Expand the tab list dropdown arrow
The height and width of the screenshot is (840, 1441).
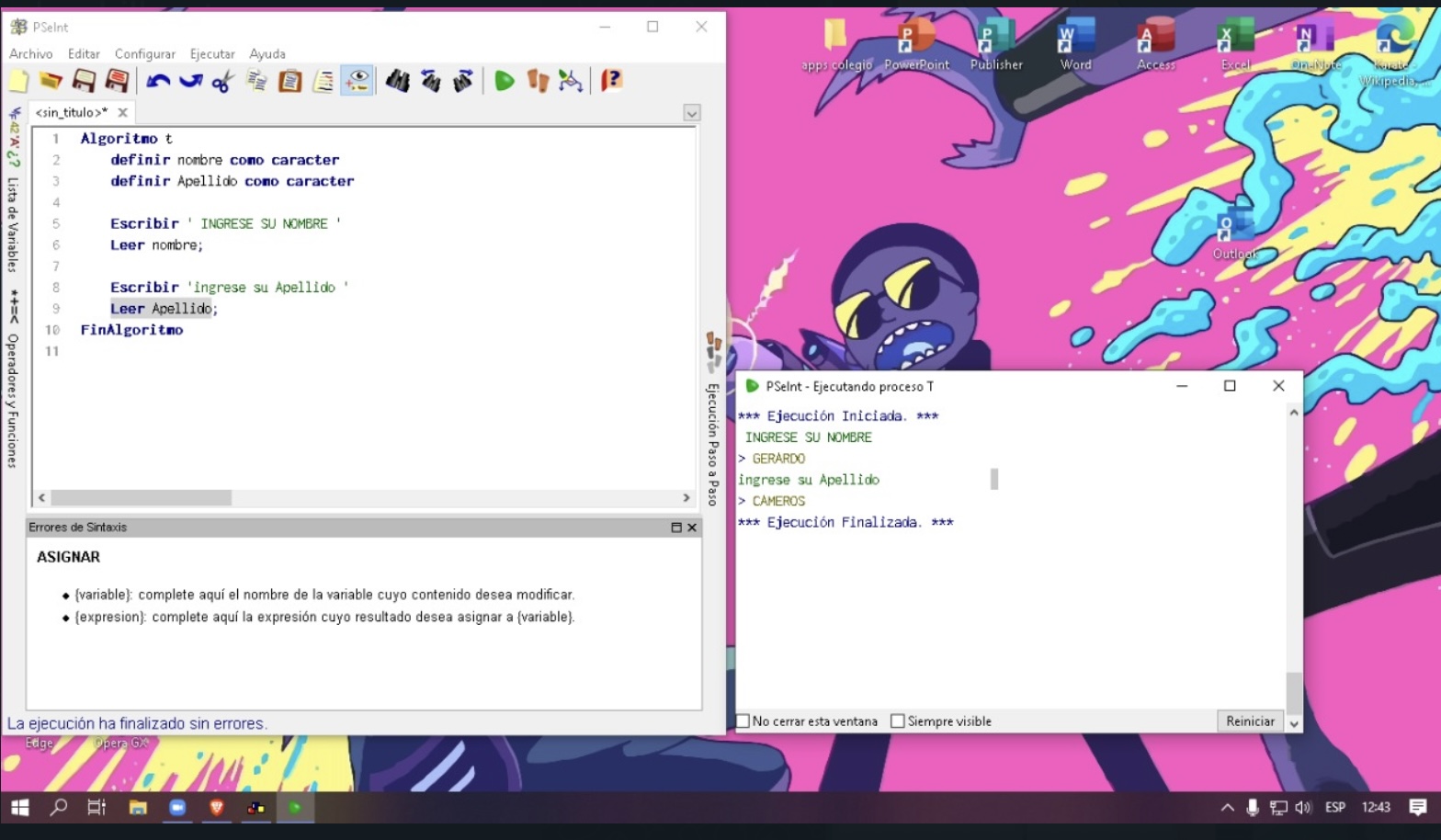point(692,113)
